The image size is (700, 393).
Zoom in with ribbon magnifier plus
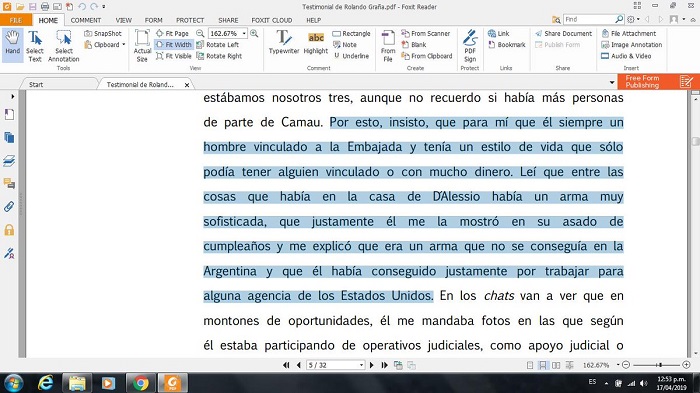pyautogui.click(x=254, y=33)
